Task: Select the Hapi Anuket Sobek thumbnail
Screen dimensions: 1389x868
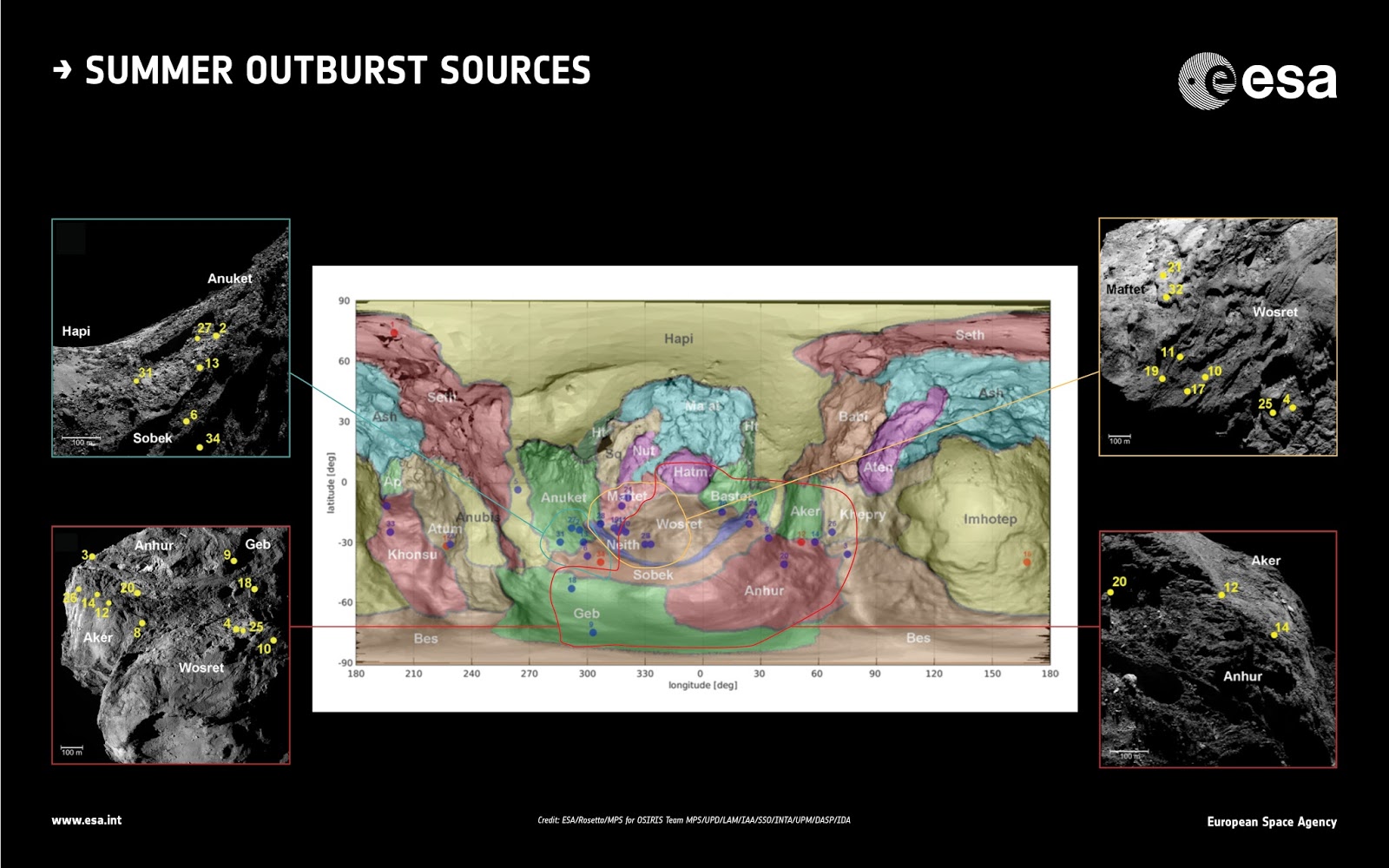Action: pyautogui.click(x=171, y=338)
